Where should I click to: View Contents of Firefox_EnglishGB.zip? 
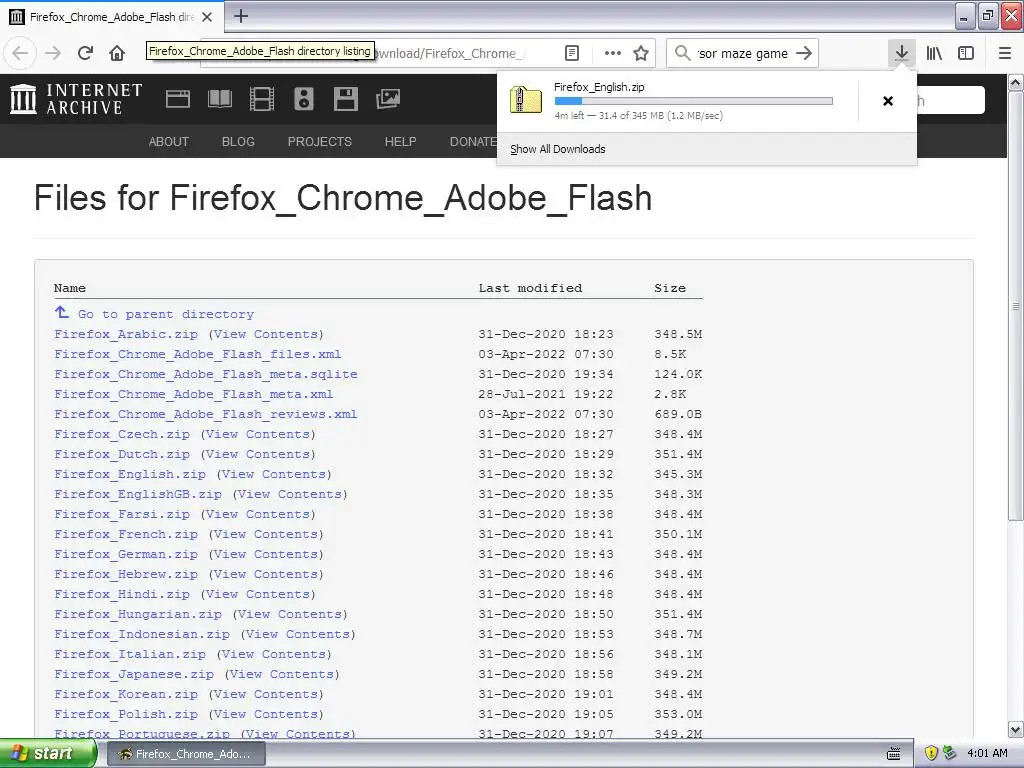(x=289, y=494)
